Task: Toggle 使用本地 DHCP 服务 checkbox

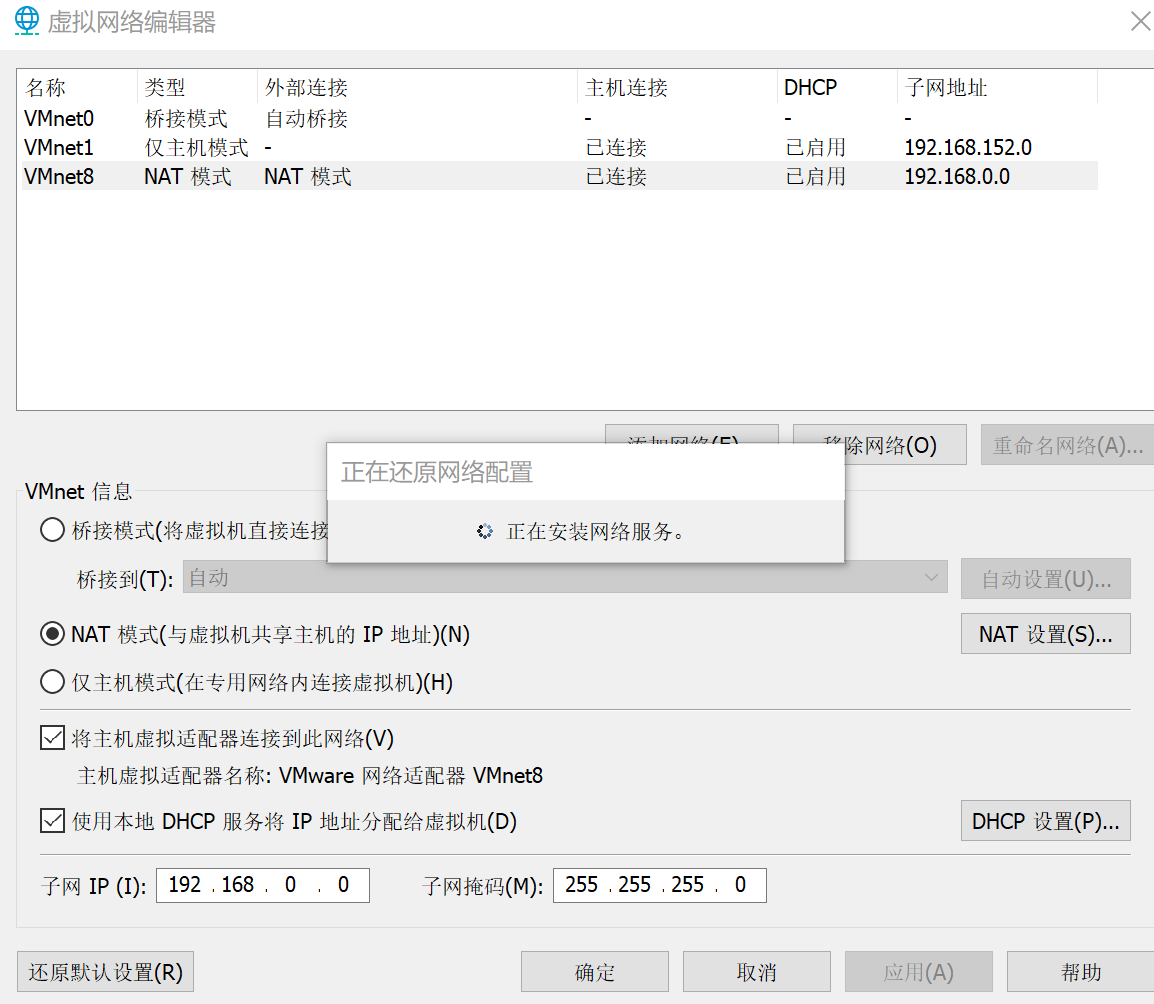Action: pos(52,821)
